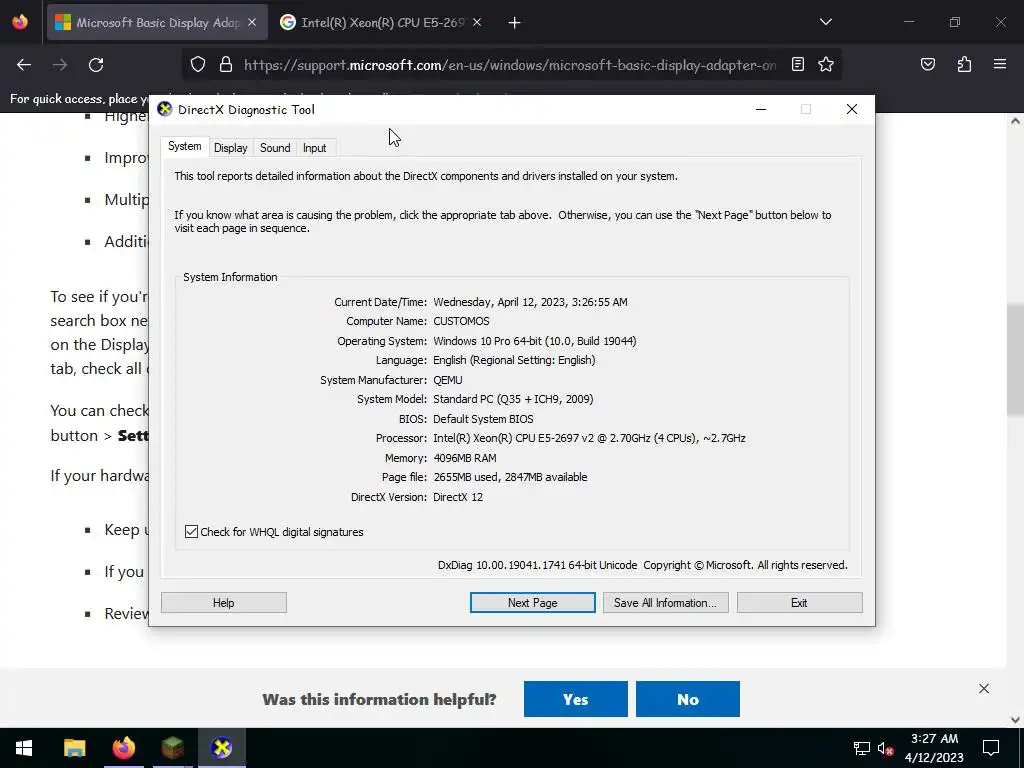Click the scrollbar down arrow on the page
The height and width of the screenshot is (768, 1024).
point(1016,720)
